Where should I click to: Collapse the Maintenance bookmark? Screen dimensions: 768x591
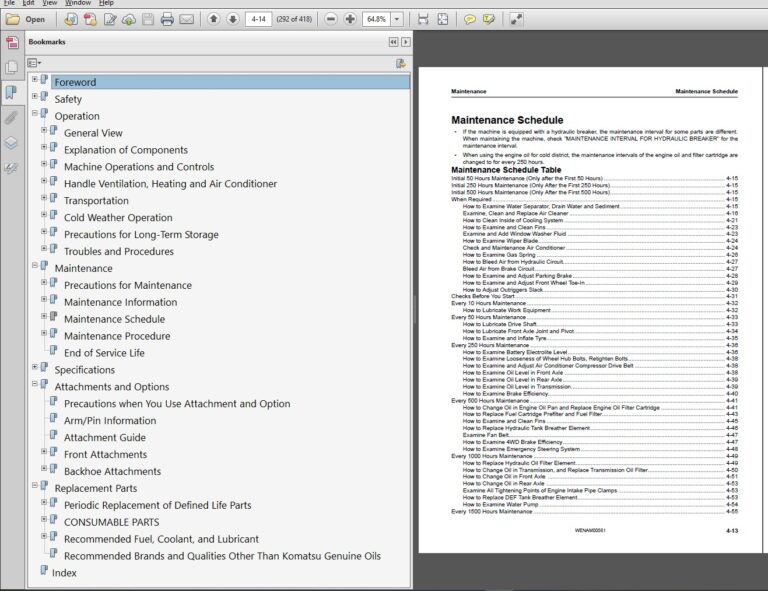[x=35, y=265]
